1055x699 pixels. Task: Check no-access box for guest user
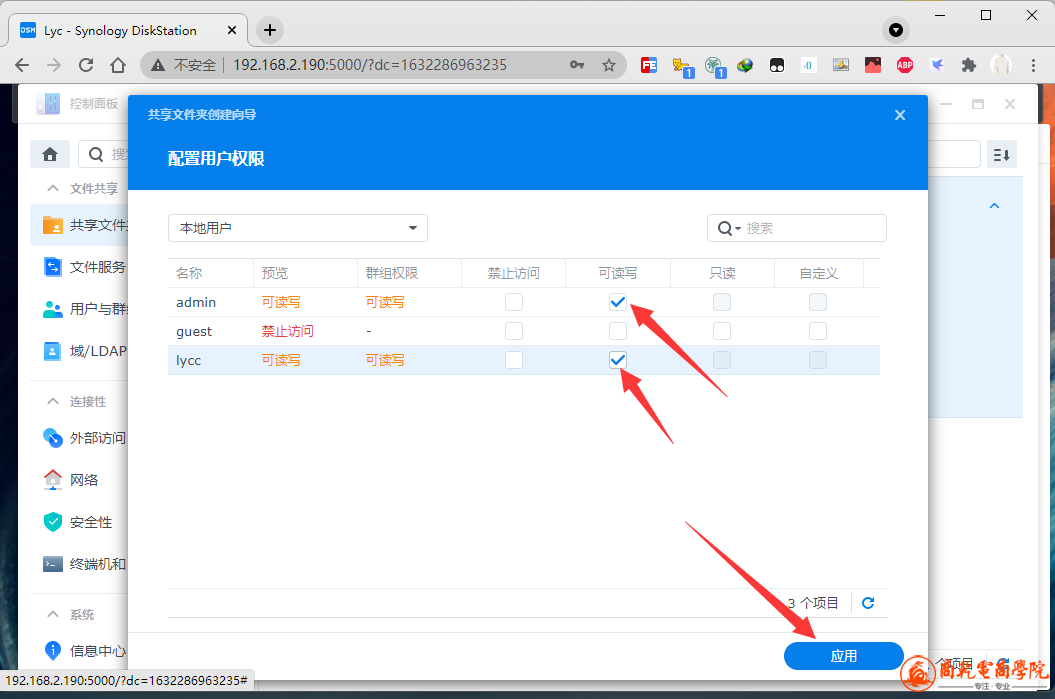point(514,331)
